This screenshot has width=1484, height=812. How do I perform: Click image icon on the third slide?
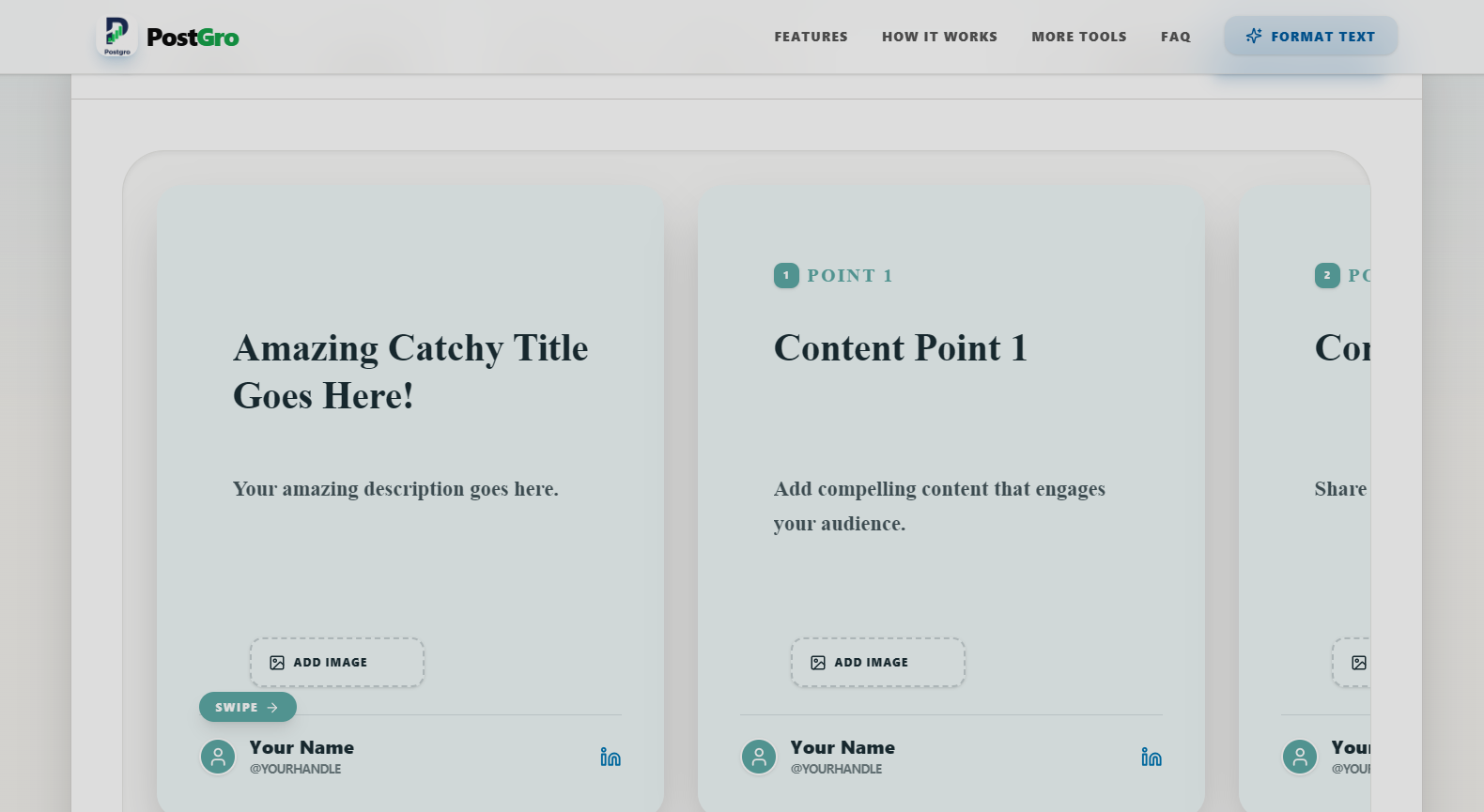(x=1359, y=663)
